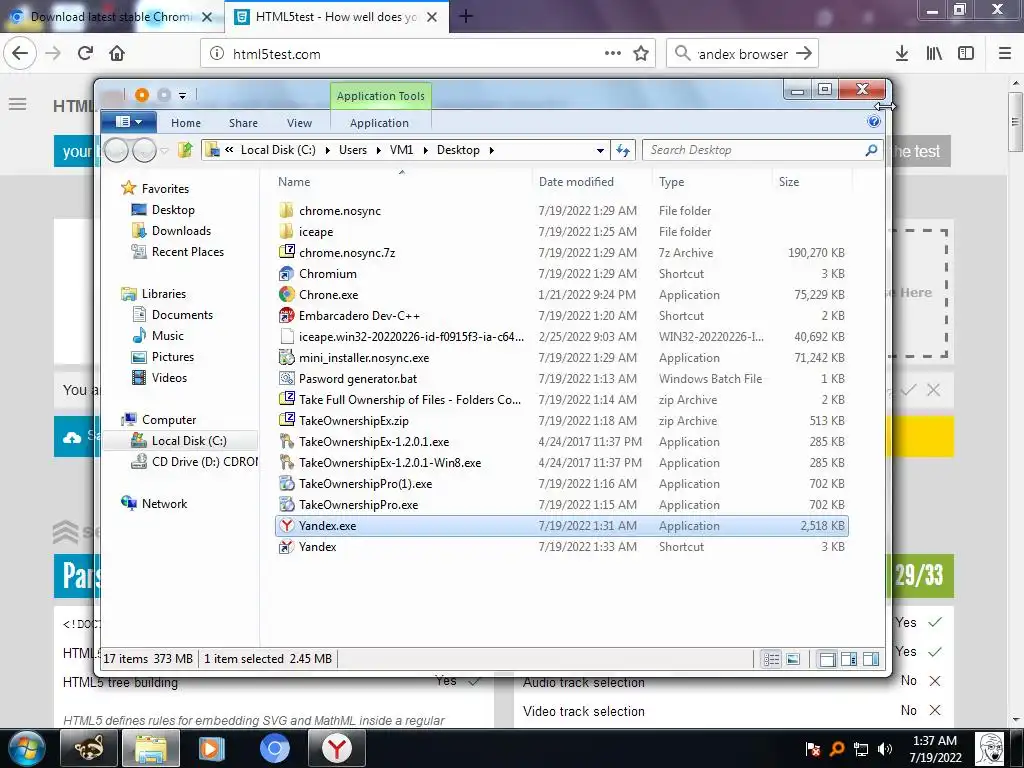Open media player from the taskbar
Image resolution: width=1024 pixels, height=768 pixels.
pyautogui.click(x=212, y=748)
